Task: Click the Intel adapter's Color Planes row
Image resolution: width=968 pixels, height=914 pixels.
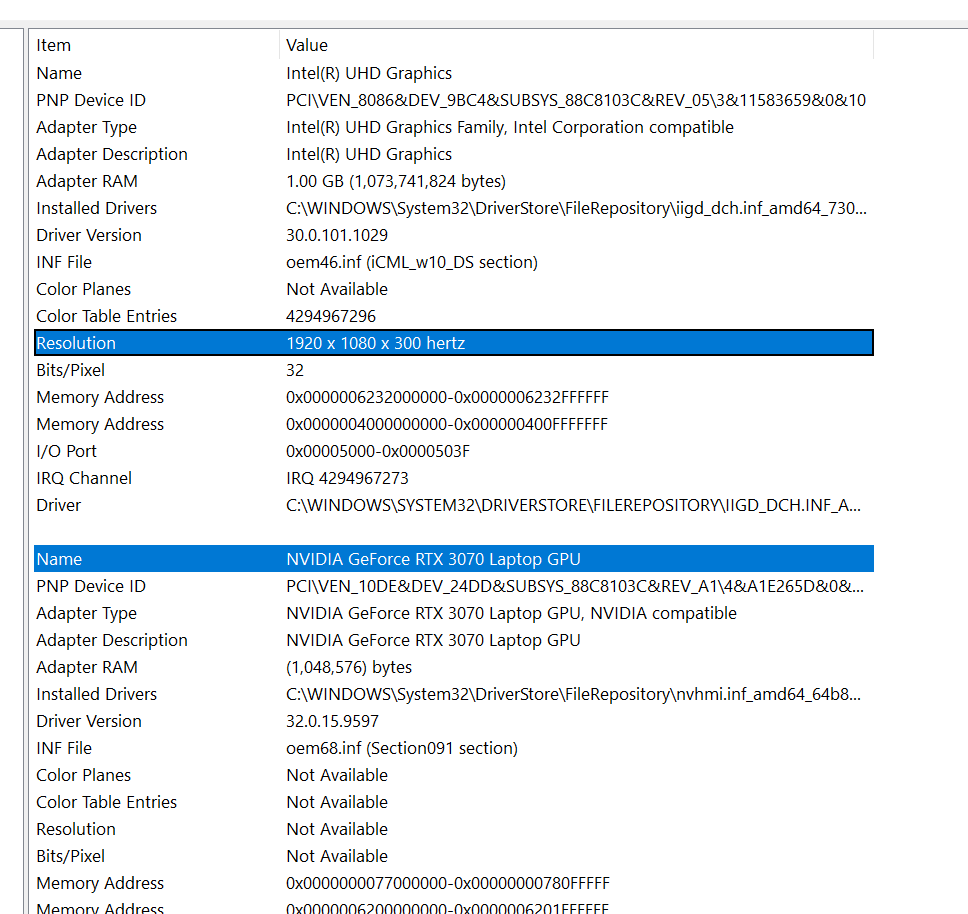Action: [454, 289]
